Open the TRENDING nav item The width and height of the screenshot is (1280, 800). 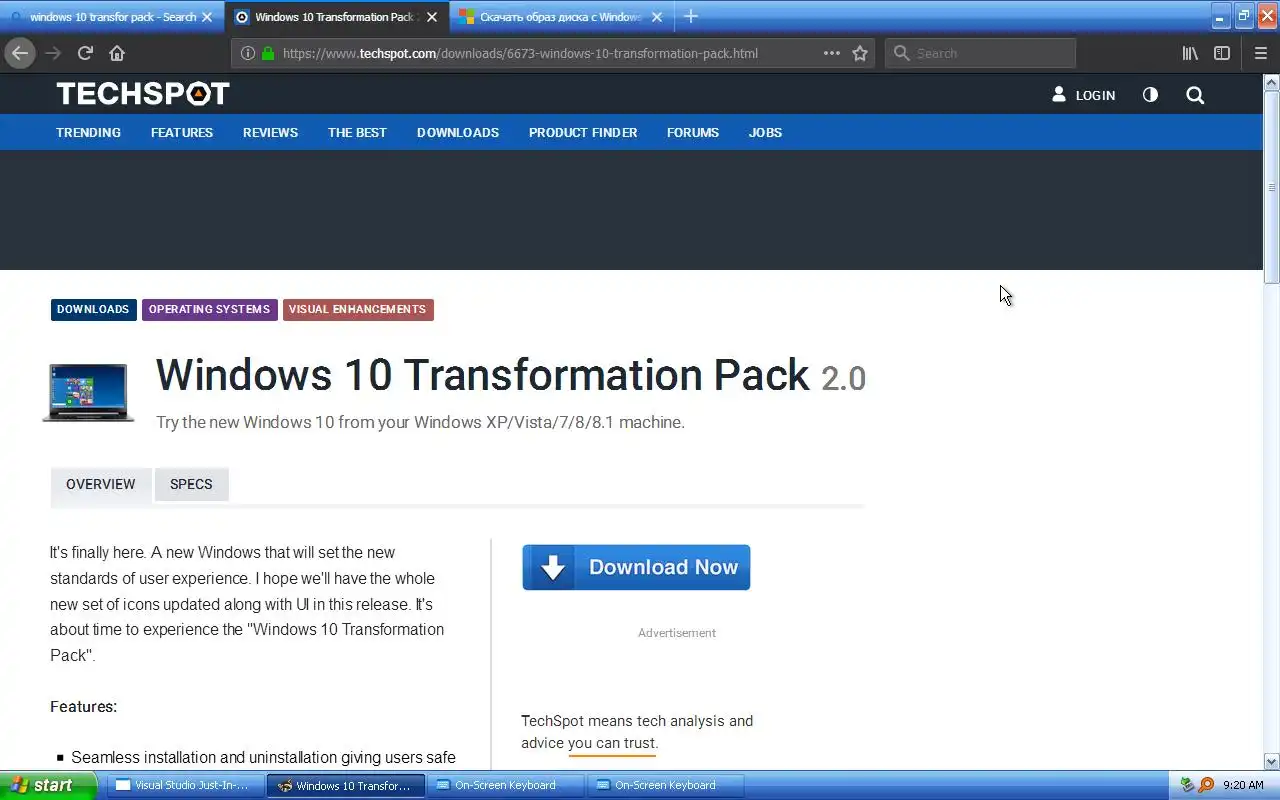pos(88,132)
